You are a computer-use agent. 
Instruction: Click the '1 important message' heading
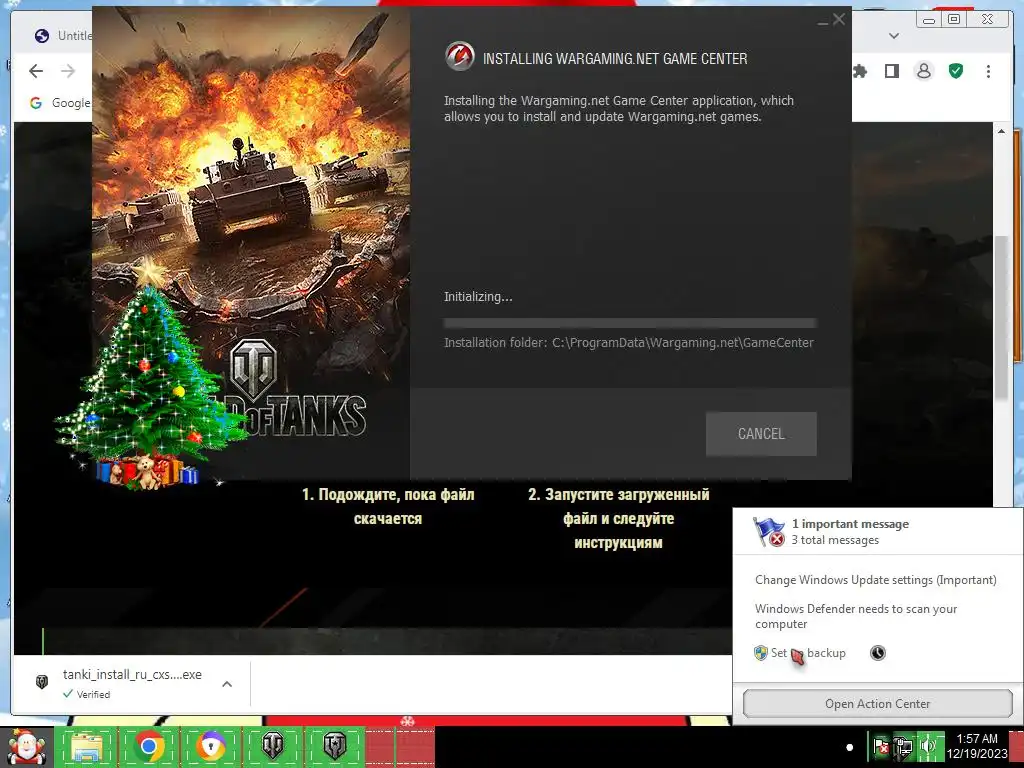(x=850, y=524)
